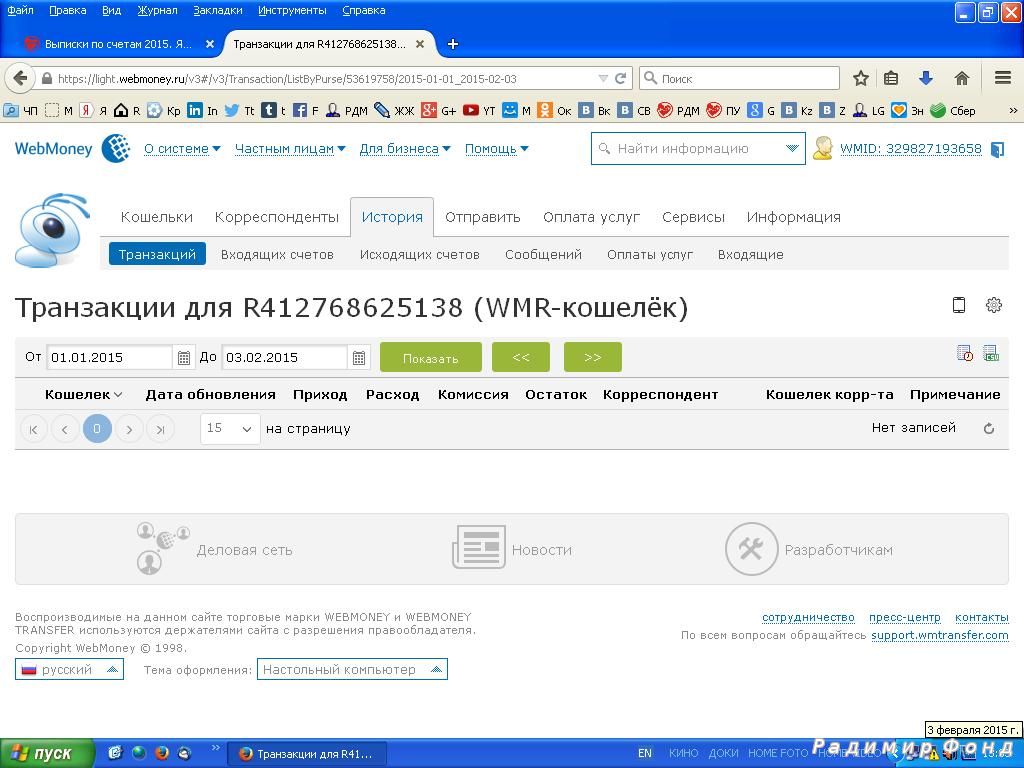This screenshot has height=768, width=1024.
Task: Open the YouTube 'YT' bookmark
Action: 479,110
